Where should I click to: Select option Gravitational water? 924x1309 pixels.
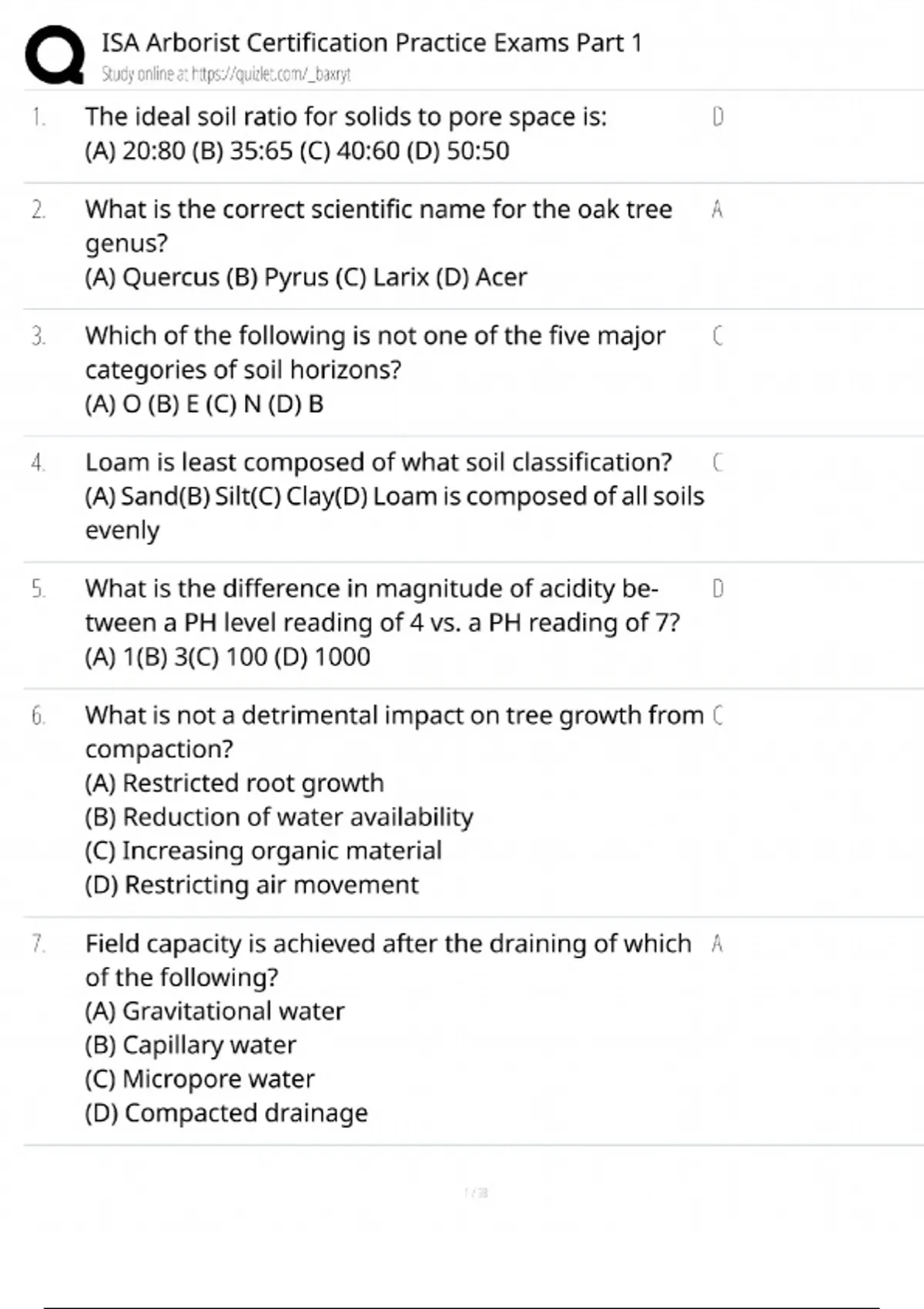coord(215,1011)
